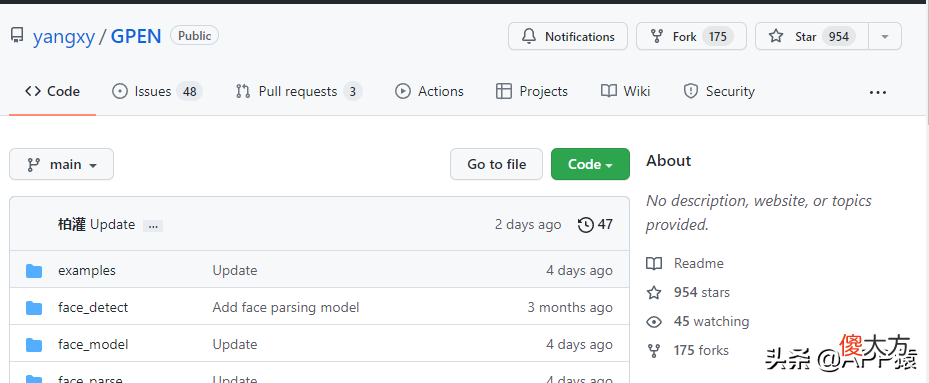This screenshot has height=383, width=929.
Task: Open the yangxy owner profile link
Action: [63, 37]
